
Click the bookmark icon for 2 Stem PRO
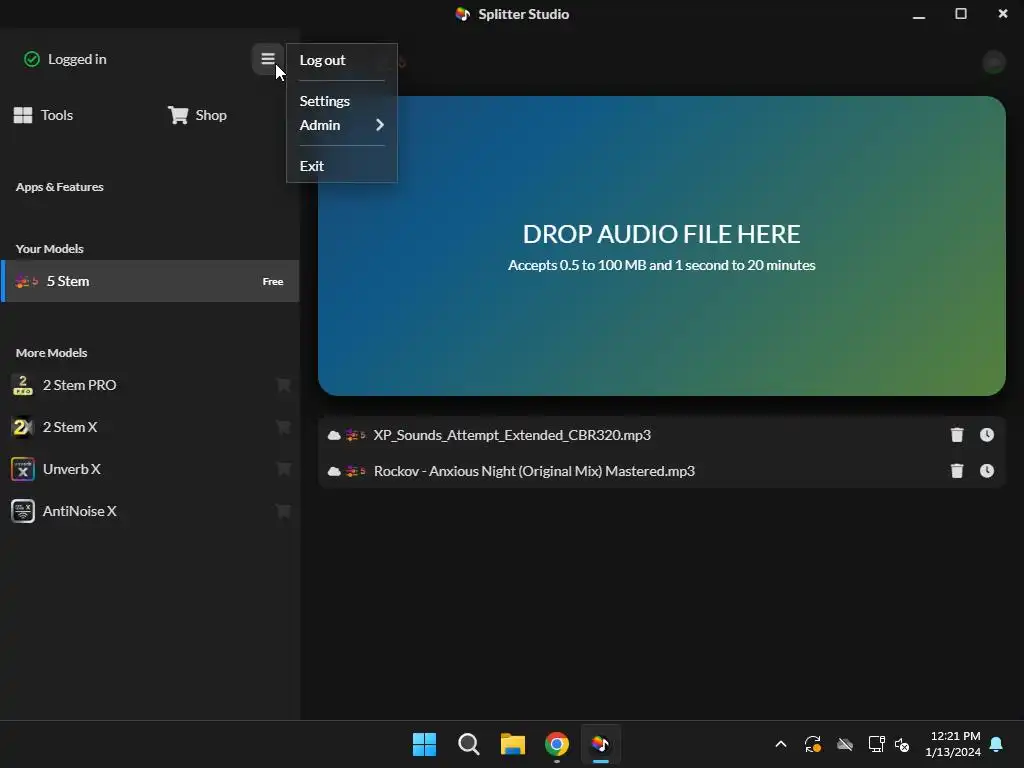point(283,385)
